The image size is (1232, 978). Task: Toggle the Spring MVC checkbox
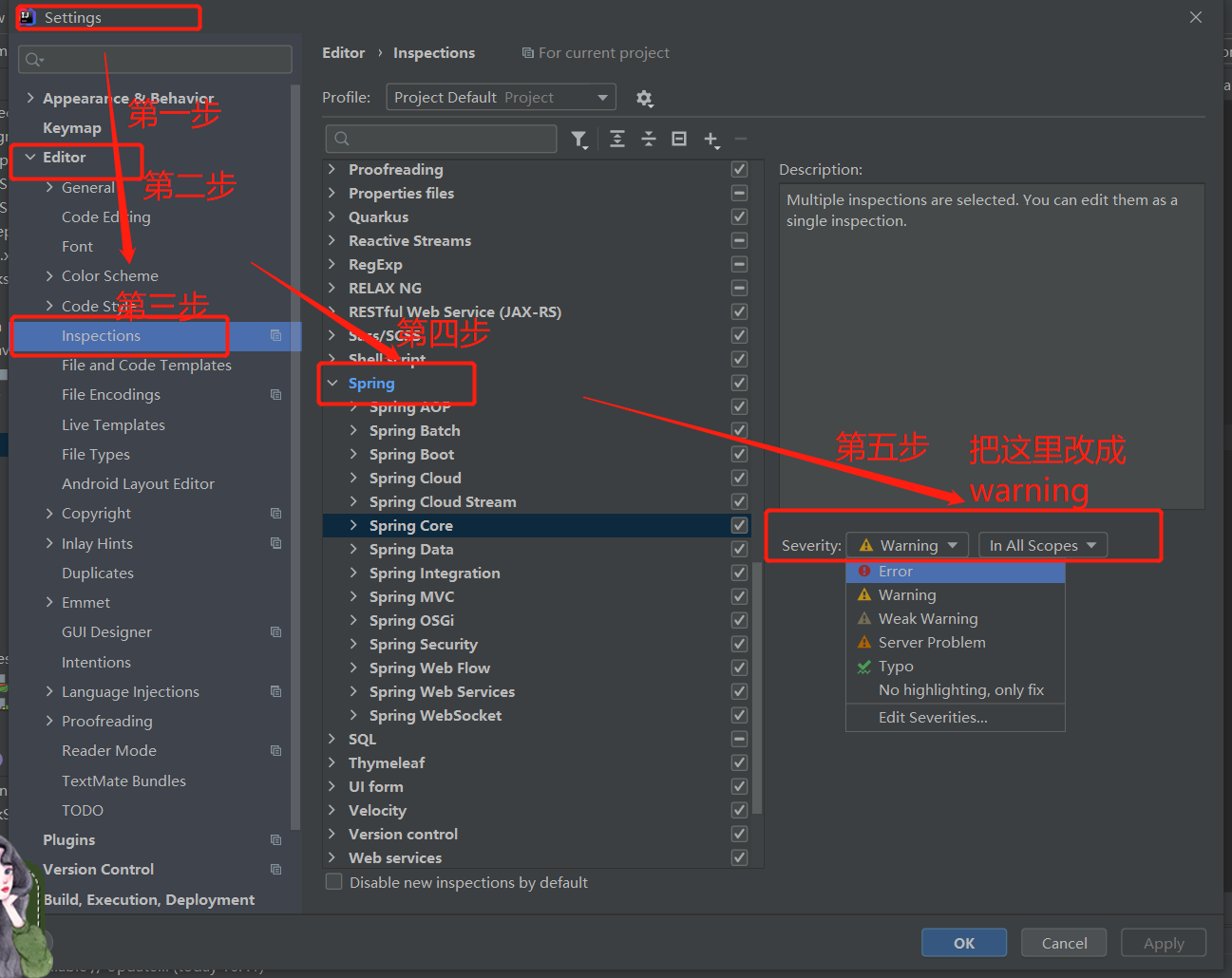[739, 596]
